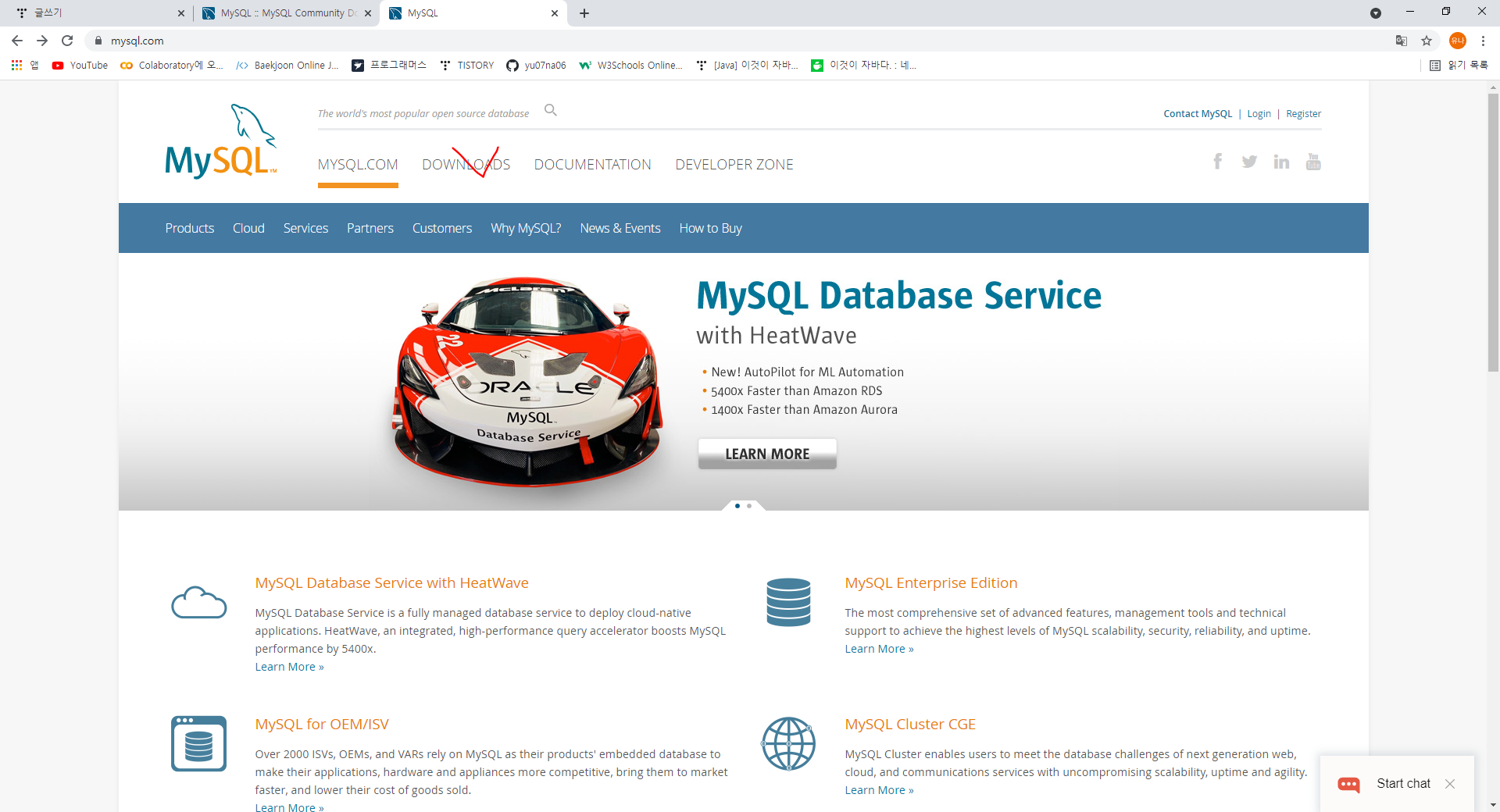1500x812 pixels.
Task: Click the globe icon for MySQL Cluster
Action: (788, 743)
